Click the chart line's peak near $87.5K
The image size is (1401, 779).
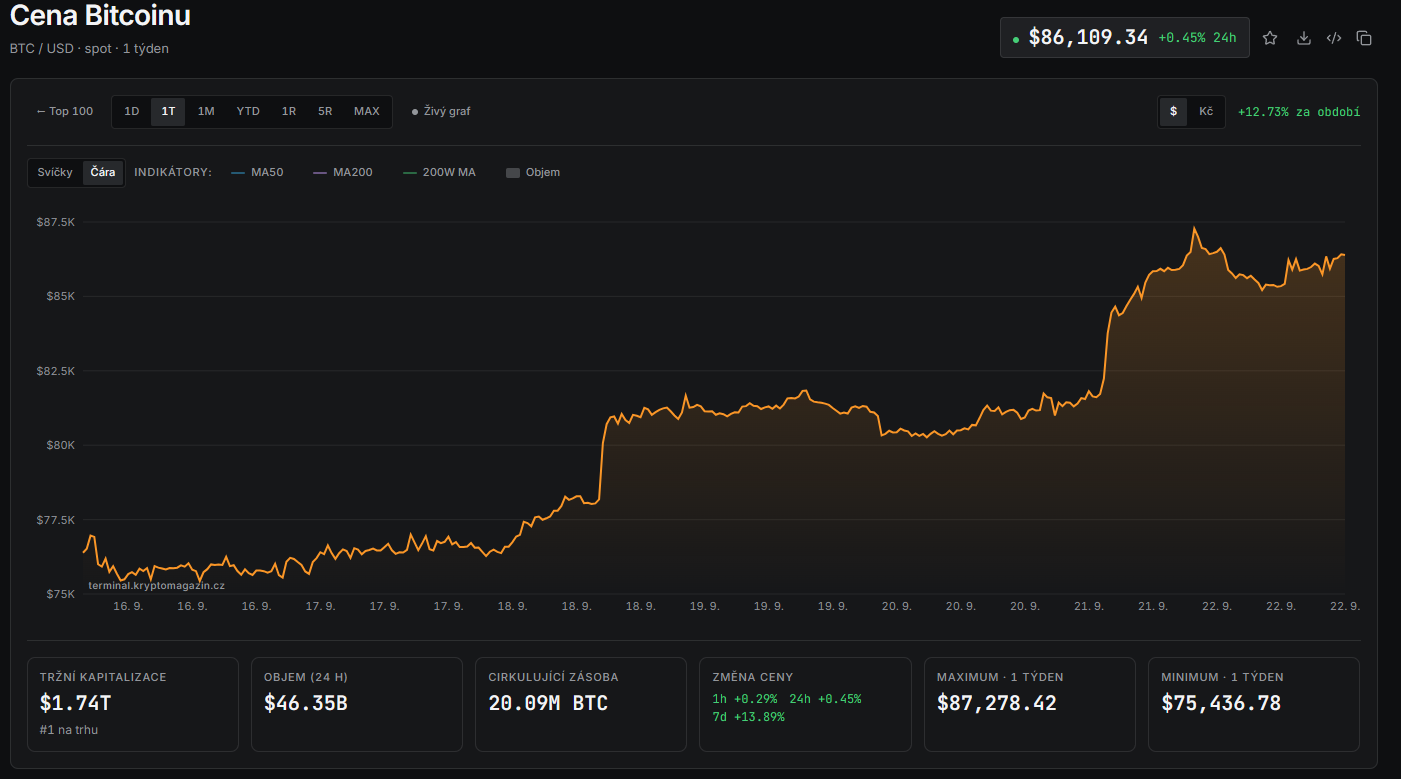(x=1194, y=229)
